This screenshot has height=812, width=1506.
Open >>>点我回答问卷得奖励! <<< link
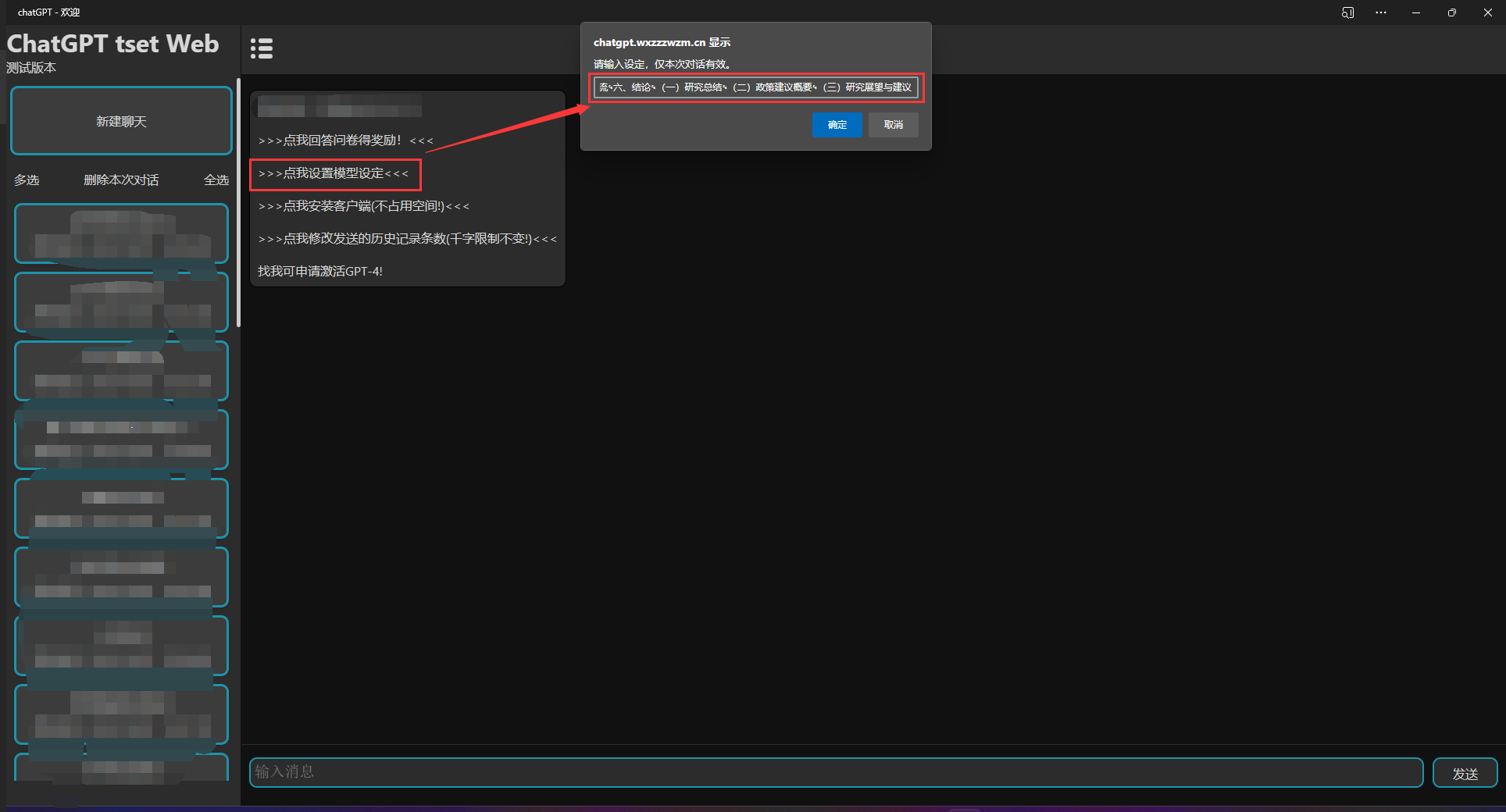(345, 141)
